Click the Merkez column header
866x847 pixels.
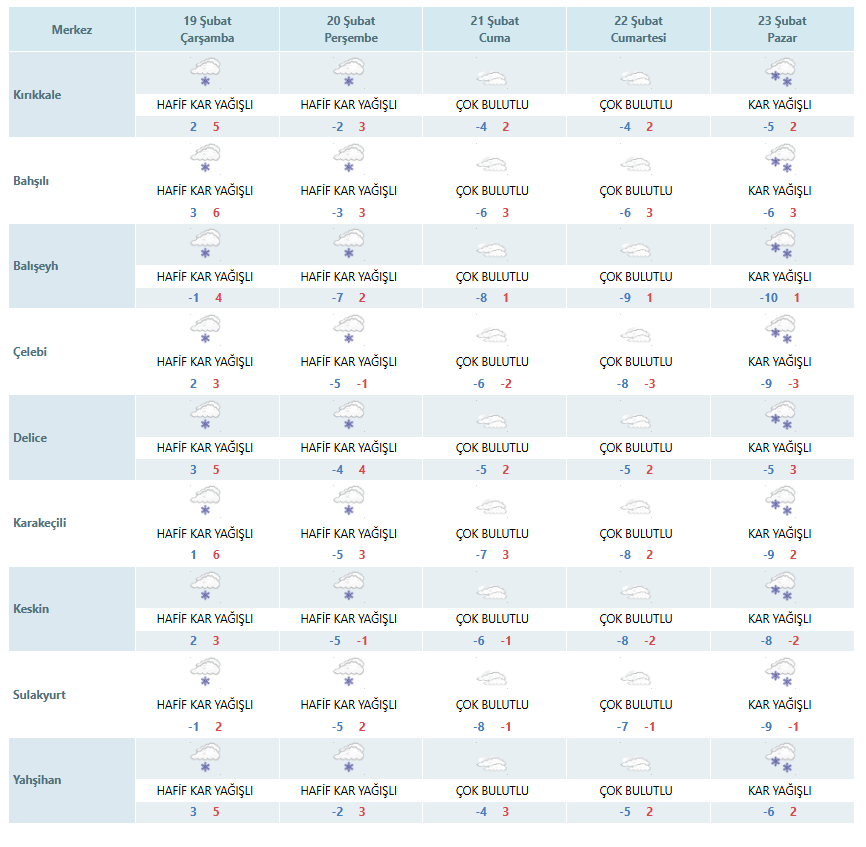click(72, 30)
